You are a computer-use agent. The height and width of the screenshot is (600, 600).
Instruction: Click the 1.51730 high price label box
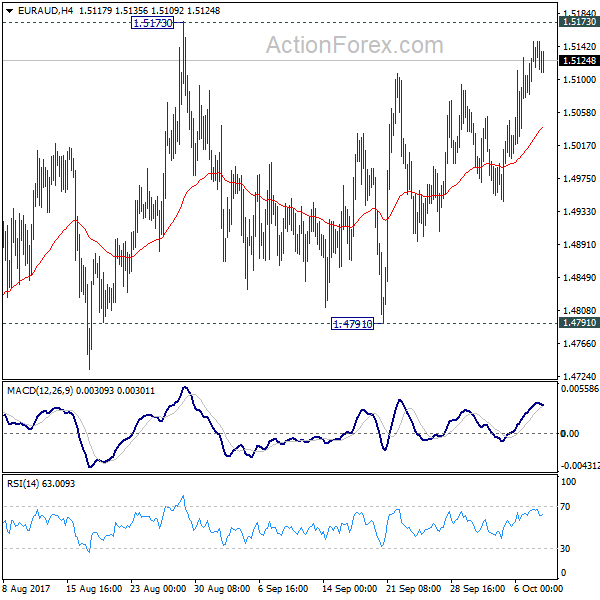pyautogui.click(x=152, y=23)
